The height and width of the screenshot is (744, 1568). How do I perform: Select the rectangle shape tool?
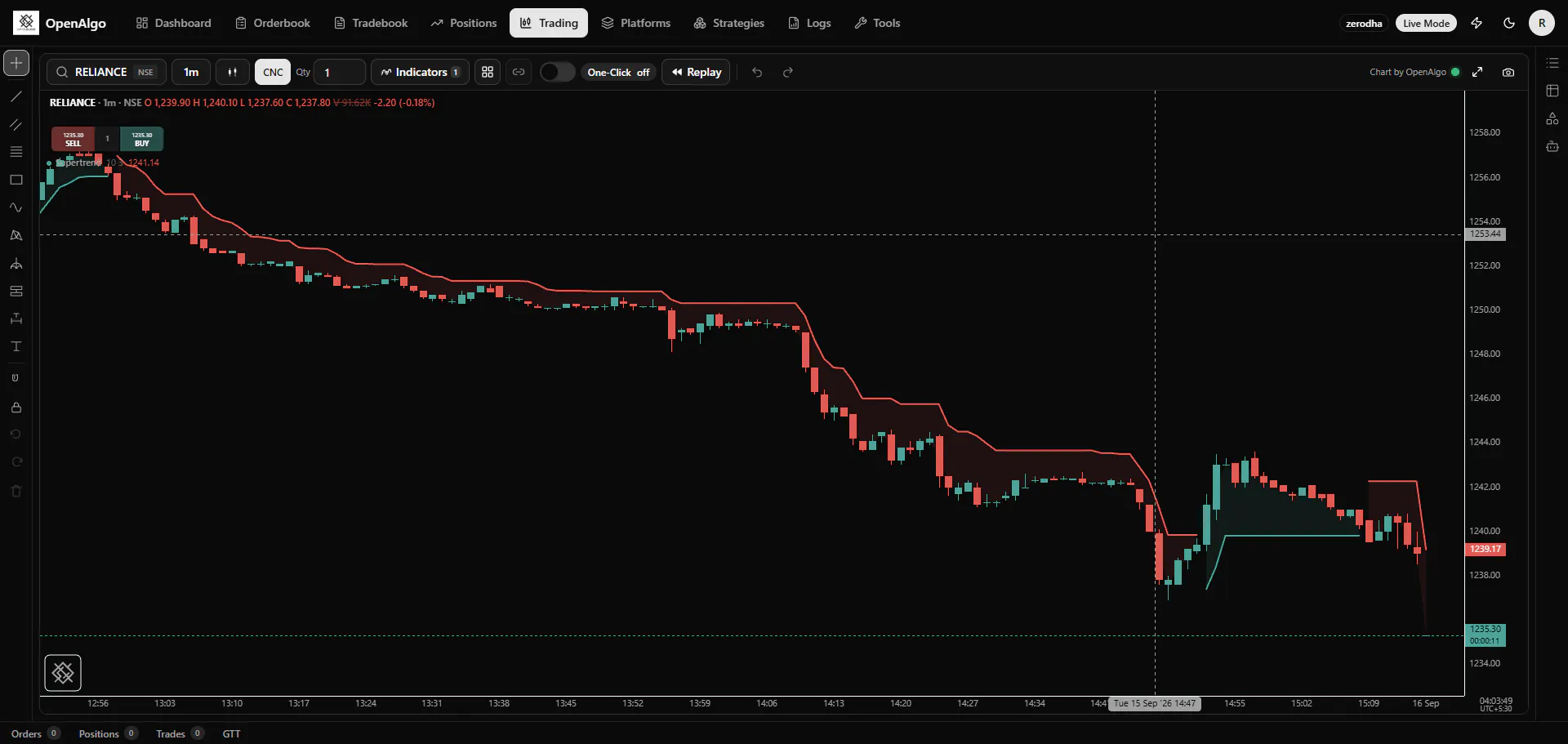coord(16,180)
